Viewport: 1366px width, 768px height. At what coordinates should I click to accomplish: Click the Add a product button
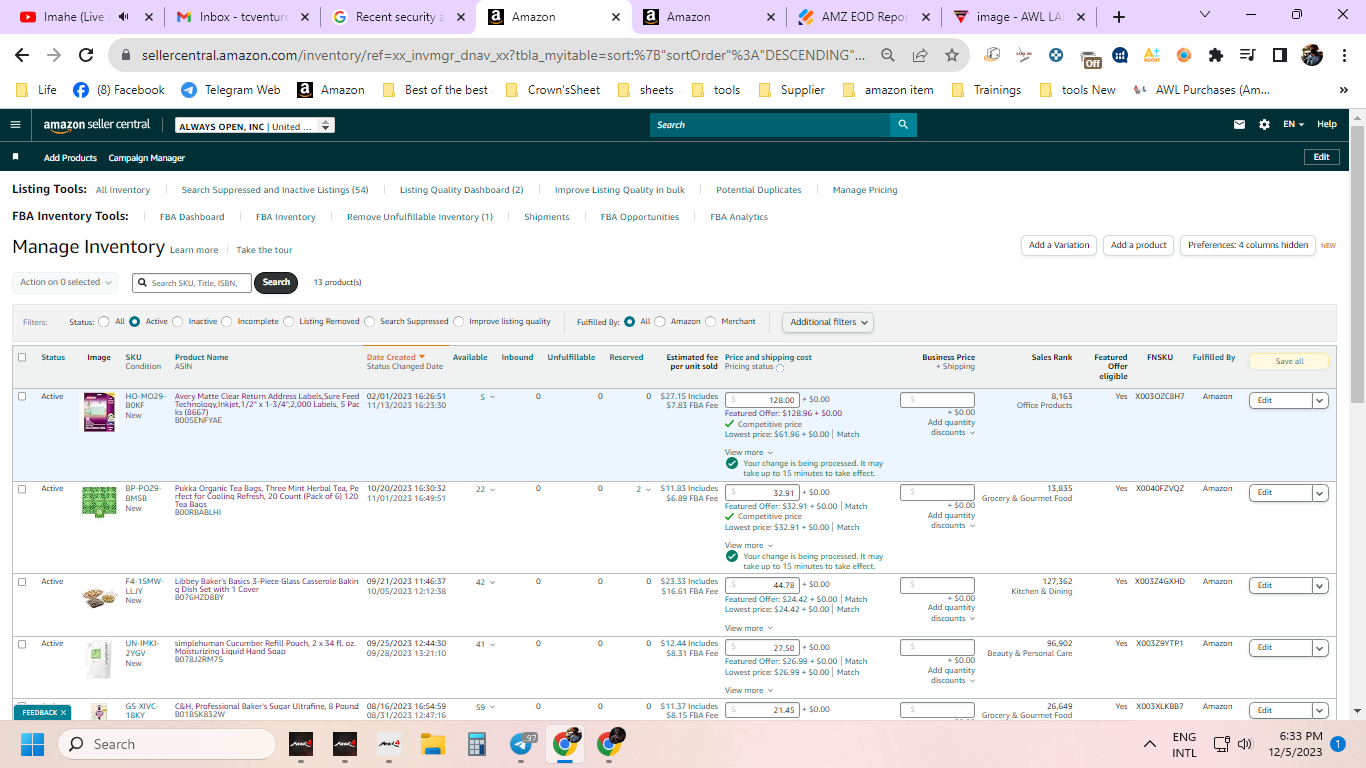point(1139,245)
